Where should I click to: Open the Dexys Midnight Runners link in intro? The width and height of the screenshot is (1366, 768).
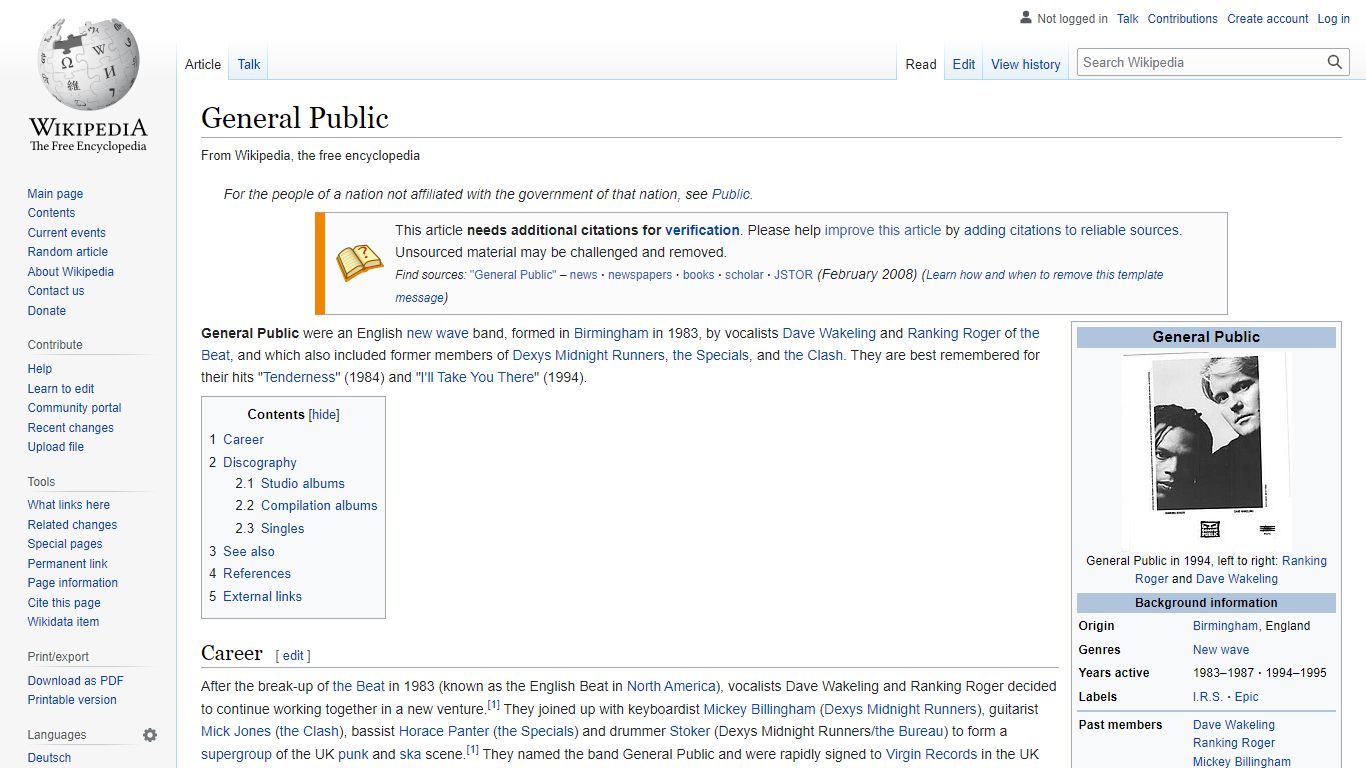pyautogui.click(x=588, y=355)
